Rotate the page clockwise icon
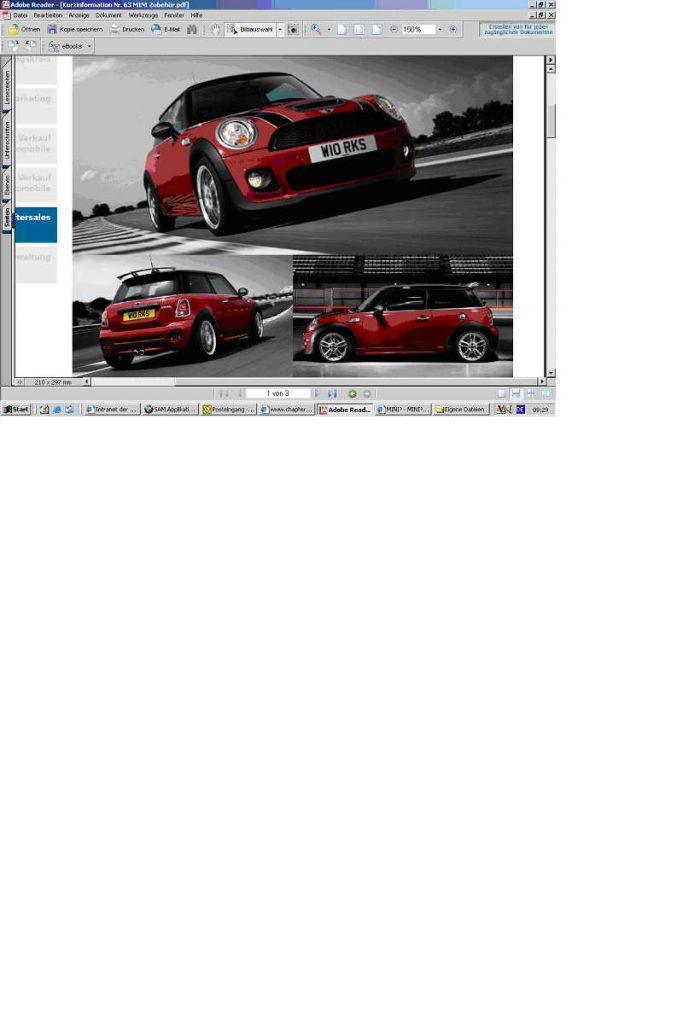This screenshot has width=683, height=1024. coord(13,46)
